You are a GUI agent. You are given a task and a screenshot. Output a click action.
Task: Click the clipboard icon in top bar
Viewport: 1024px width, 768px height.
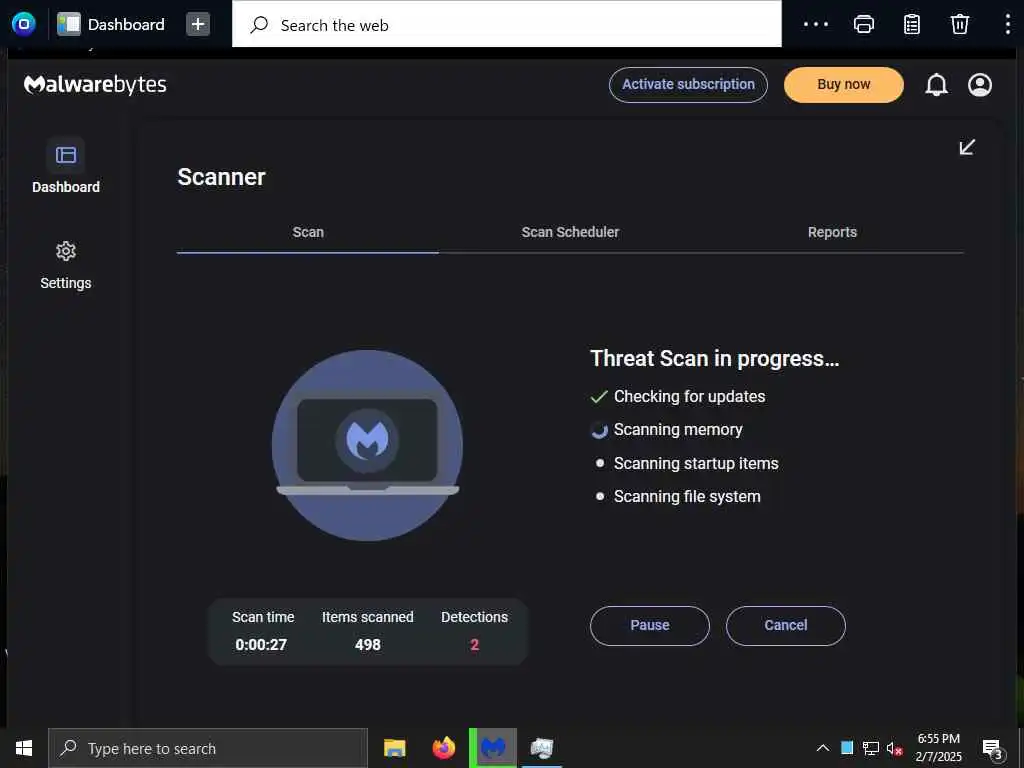click(912, 24)
